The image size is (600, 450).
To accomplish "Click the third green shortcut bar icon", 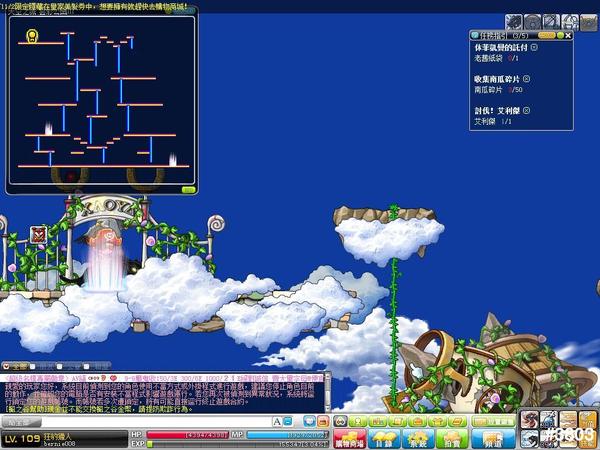I will click(377, 422).
